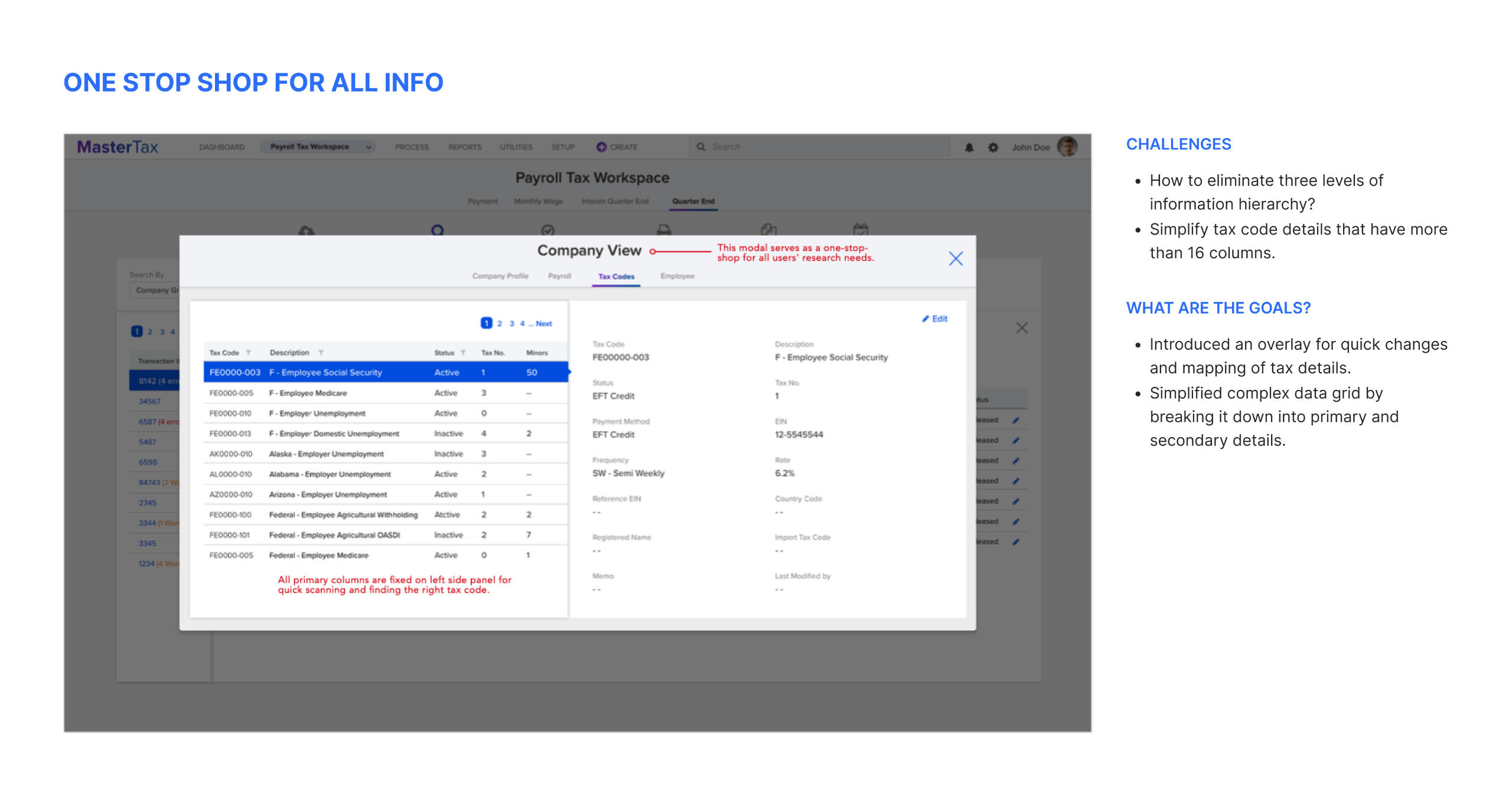Expand the Payroll Tax Workspace dropdown
This screenshot has width=1512, height=797.
click(x=368, y=147)
